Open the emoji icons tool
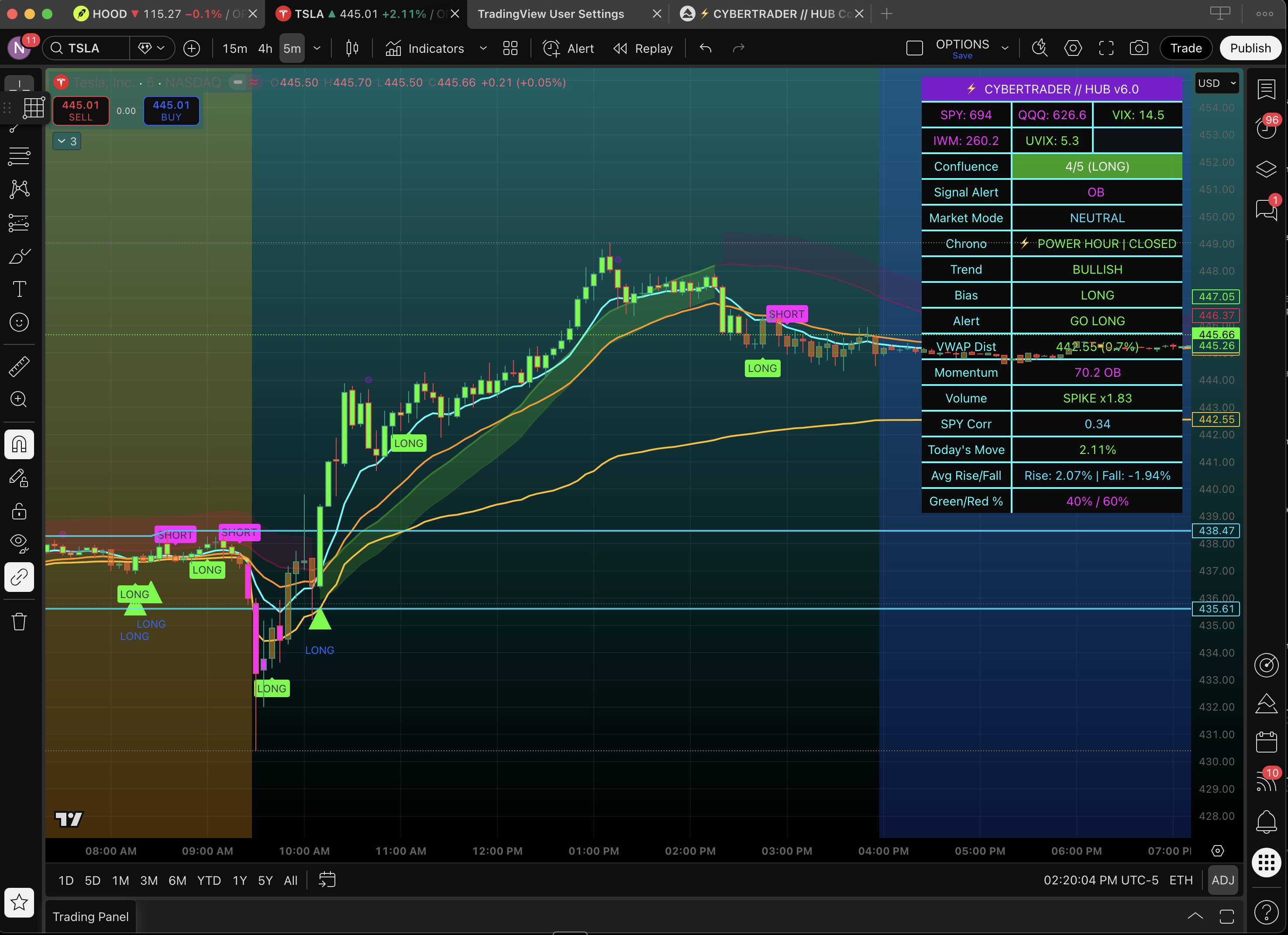This screenshot has width=1288, height=935. click(19, 323)
